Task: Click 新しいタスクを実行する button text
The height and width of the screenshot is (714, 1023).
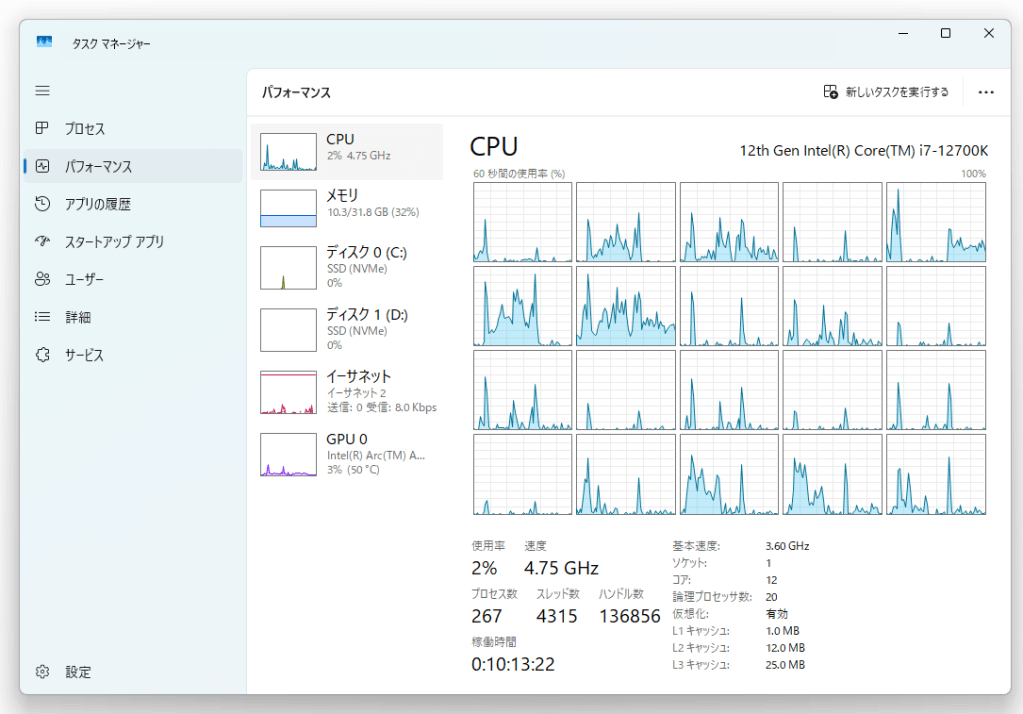Action: point(897,92)
